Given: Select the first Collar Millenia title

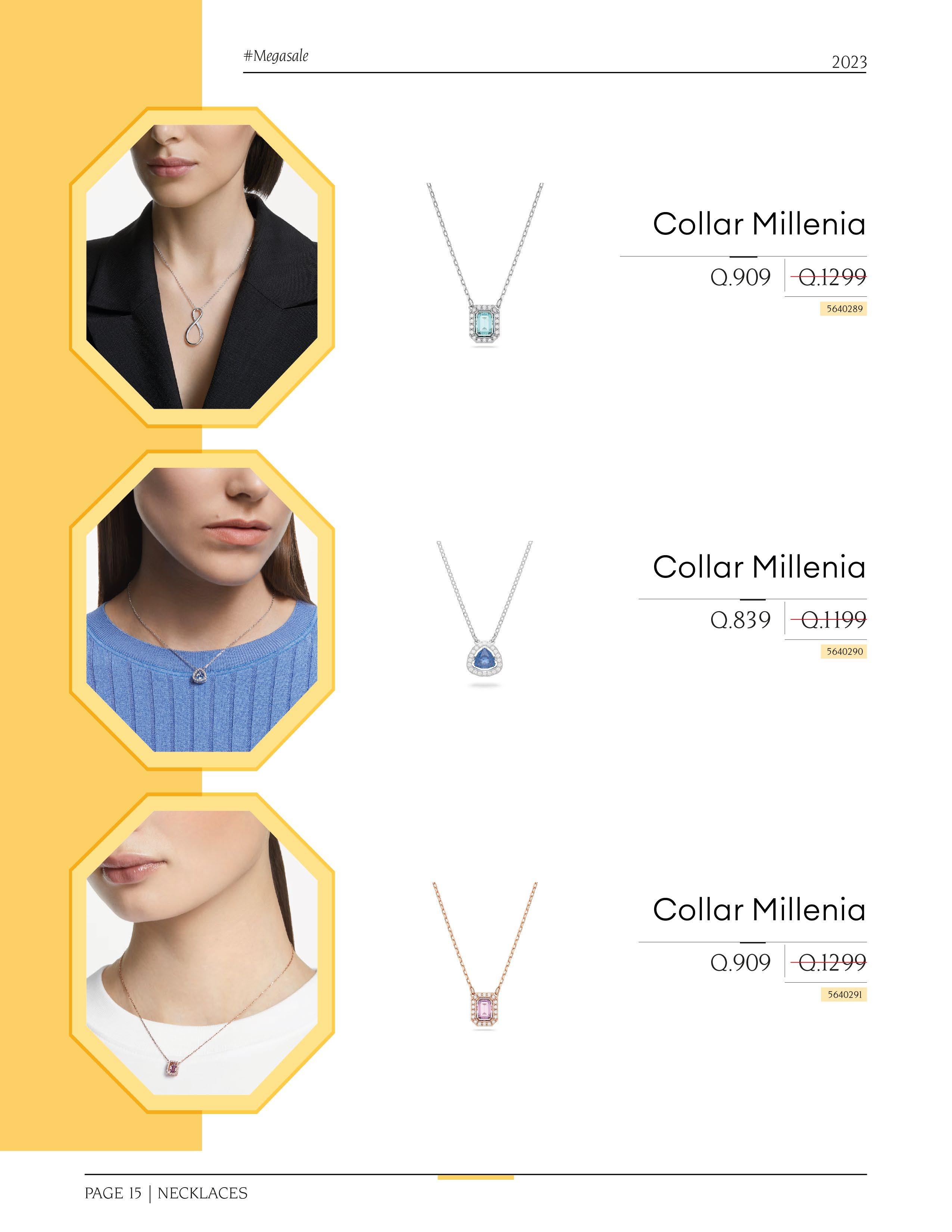Looking at the screenshot, I should [759, 224].
